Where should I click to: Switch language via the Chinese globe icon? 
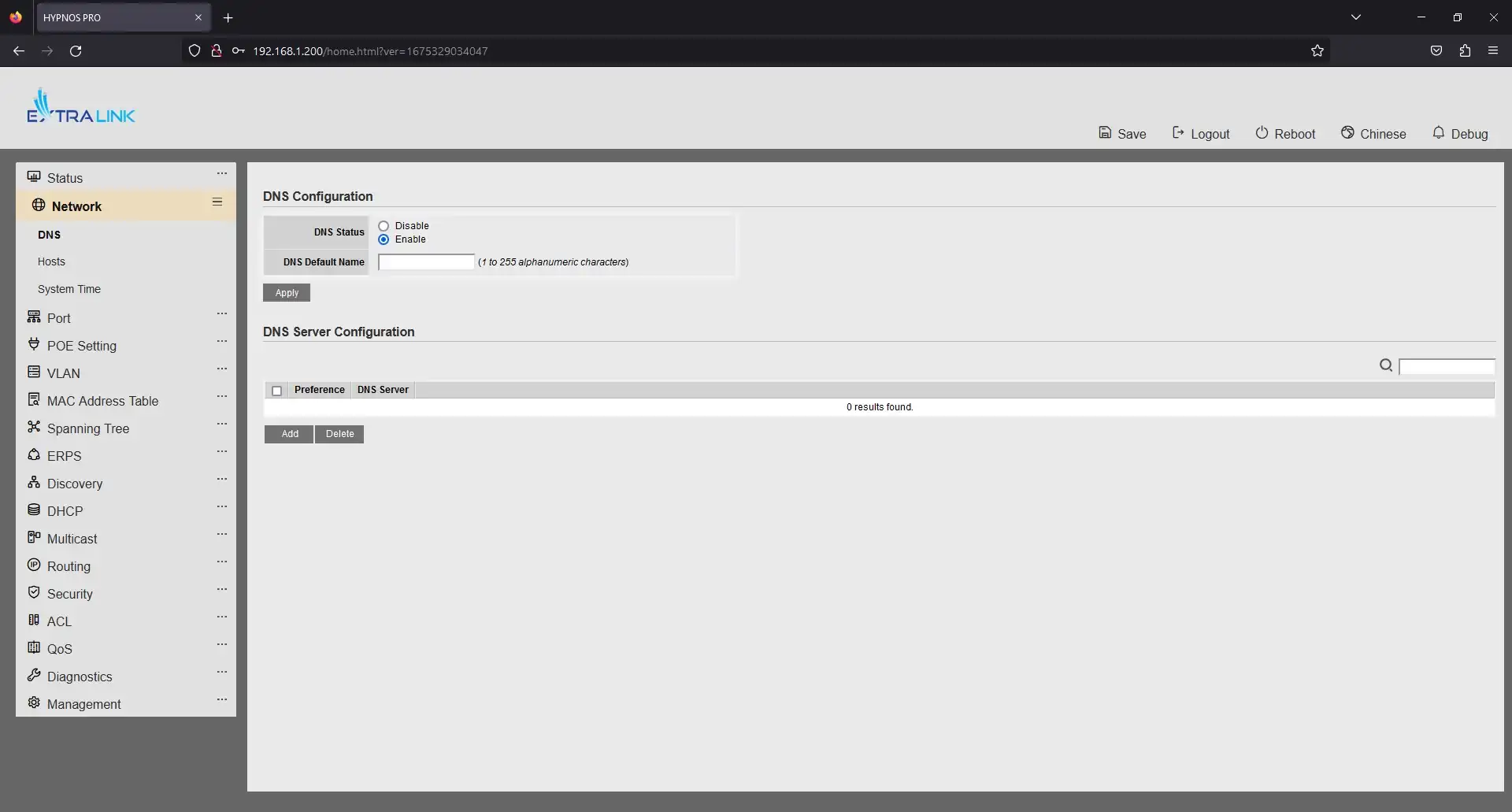pyautogui.click(x=1347, y=133)
